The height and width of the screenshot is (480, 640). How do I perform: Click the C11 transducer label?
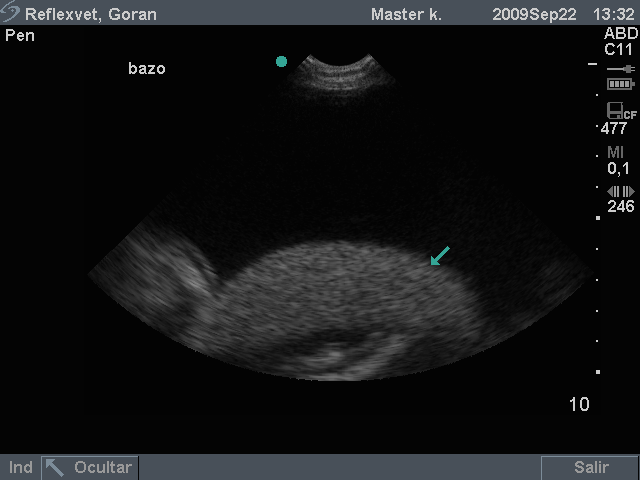[x=618, y=49]
